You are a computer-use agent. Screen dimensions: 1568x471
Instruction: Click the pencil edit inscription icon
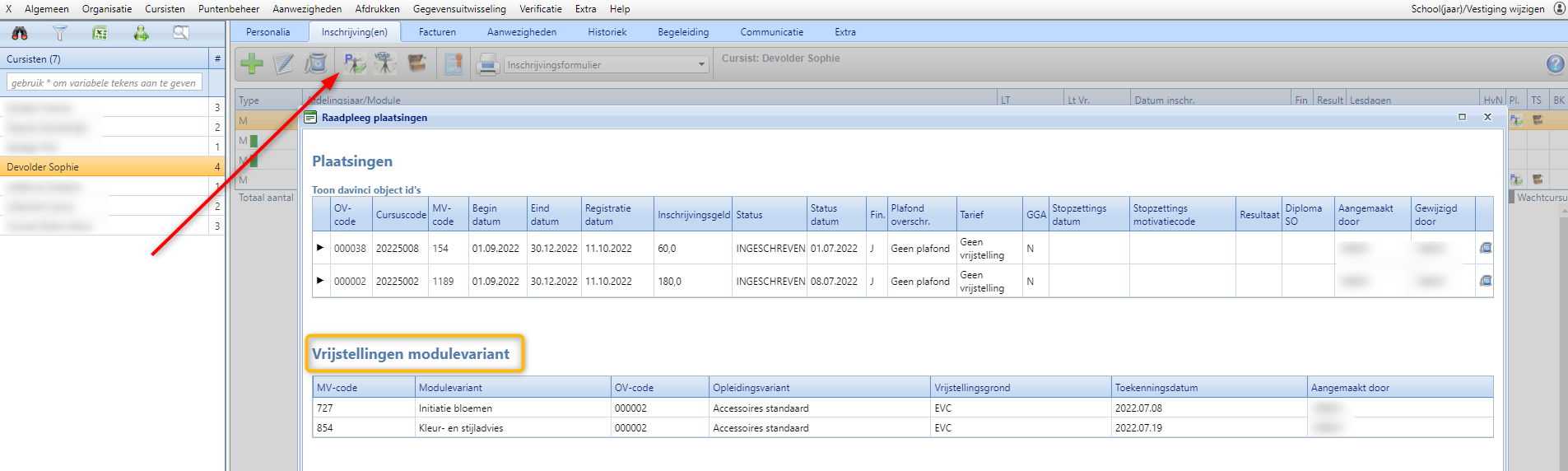[x=284, y=63]
